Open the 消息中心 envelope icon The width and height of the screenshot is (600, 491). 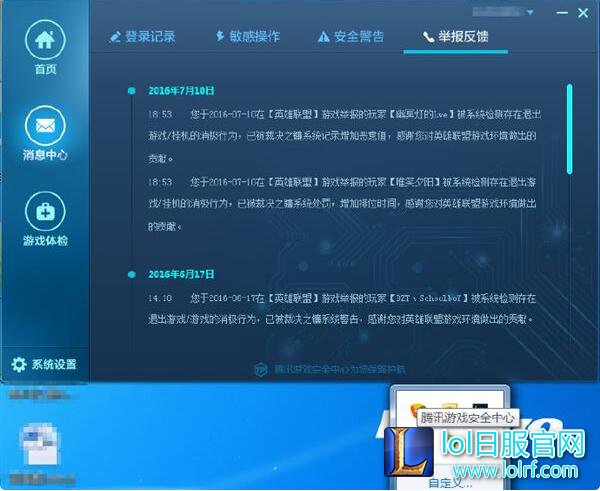click(x=45, y=126)
